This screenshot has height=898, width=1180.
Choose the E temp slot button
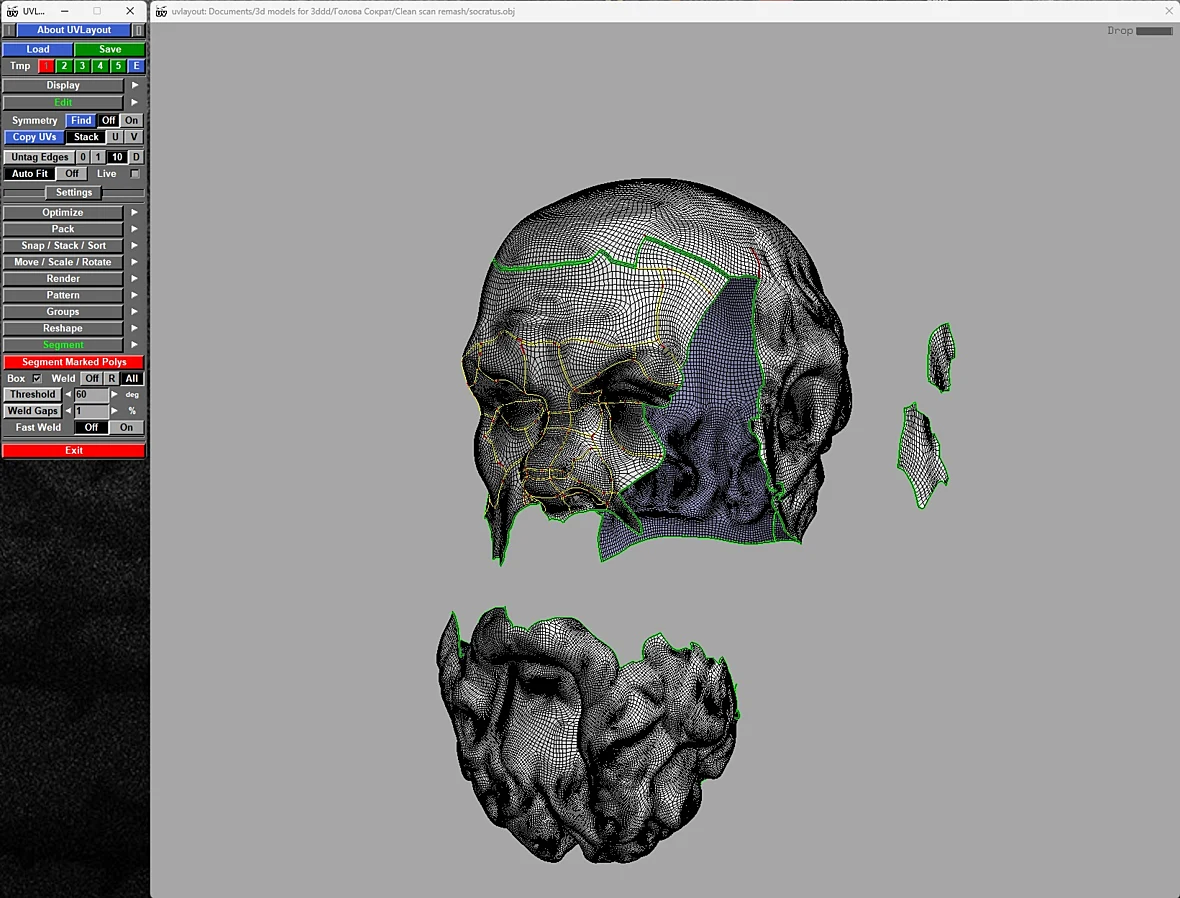click(136, 66)
